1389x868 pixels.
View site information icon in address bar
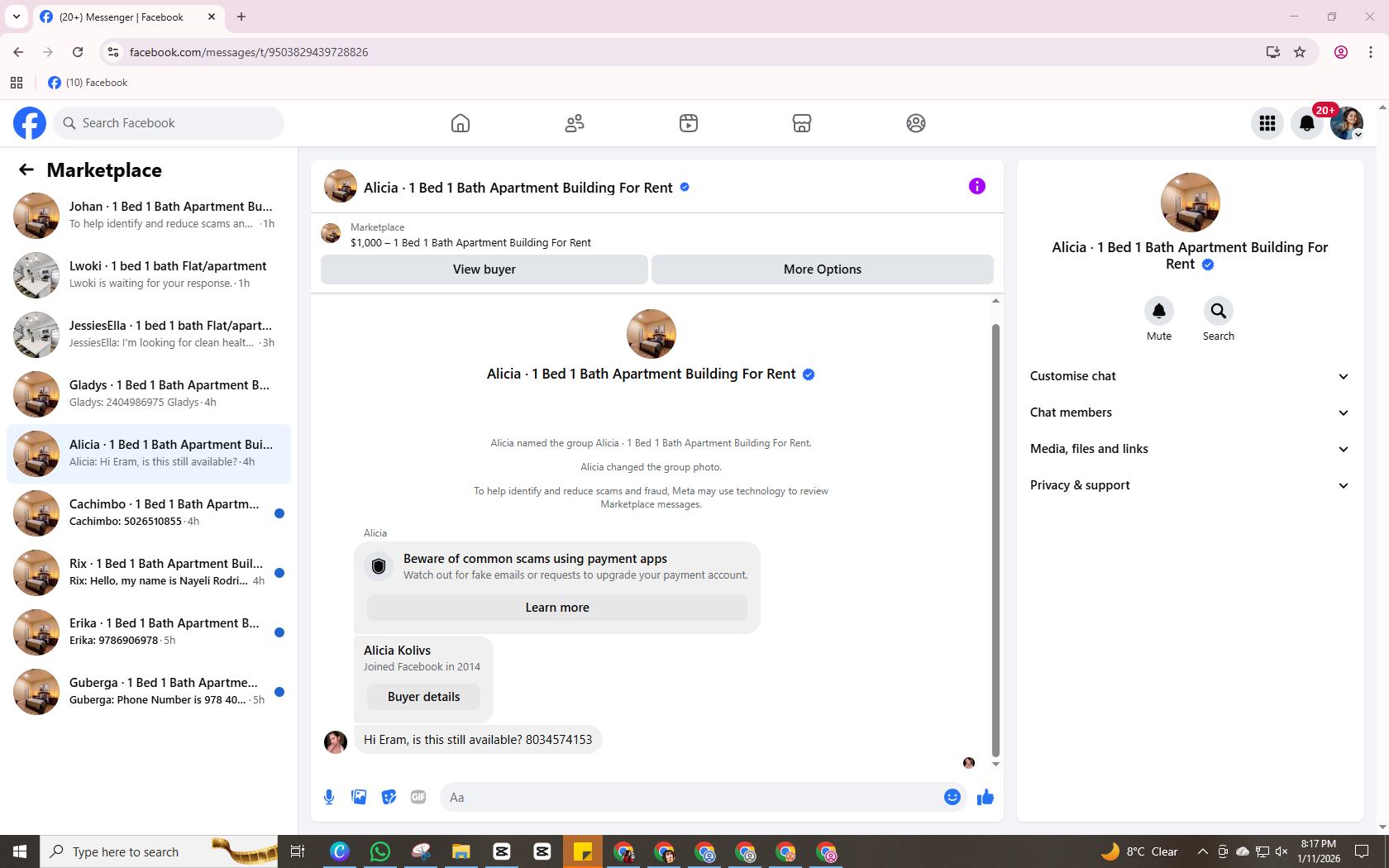pyautogui.click(x=113, y=52)
